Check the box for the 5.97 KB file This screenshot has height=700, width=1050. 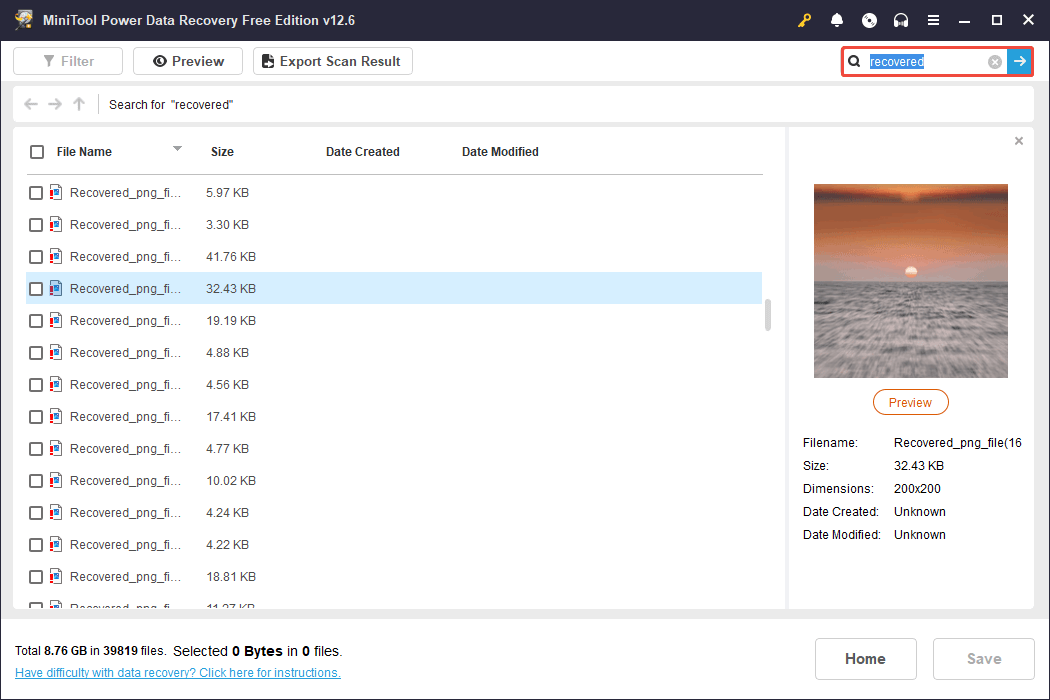point(36,193)
